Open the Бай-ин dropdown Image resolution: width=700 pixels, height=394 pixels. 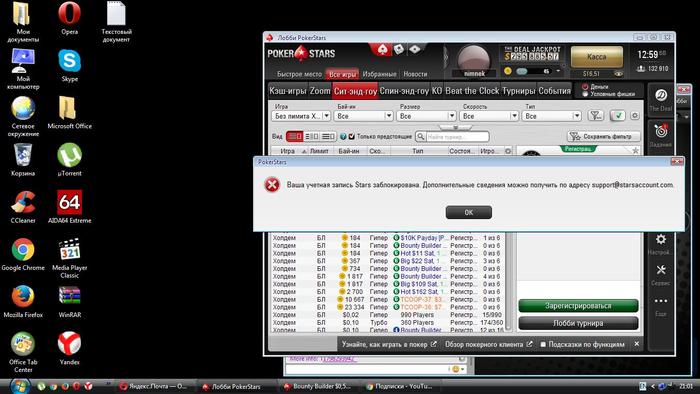pos(363,116)
